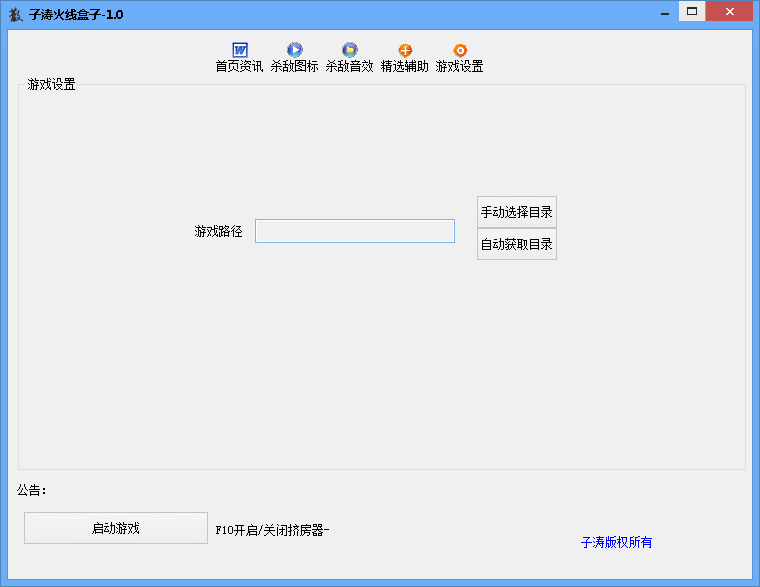Click the orange 精选辅助 plus icon
The image size is (760, 587).
(405, 50)
